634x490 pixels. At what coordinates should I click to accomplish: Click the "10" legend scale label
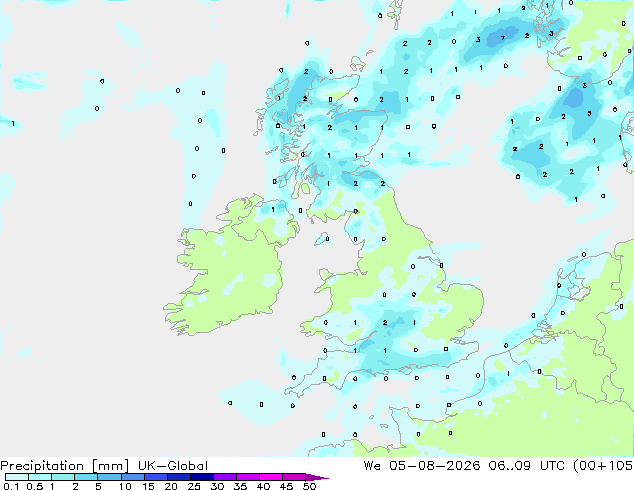coord(125,486)
